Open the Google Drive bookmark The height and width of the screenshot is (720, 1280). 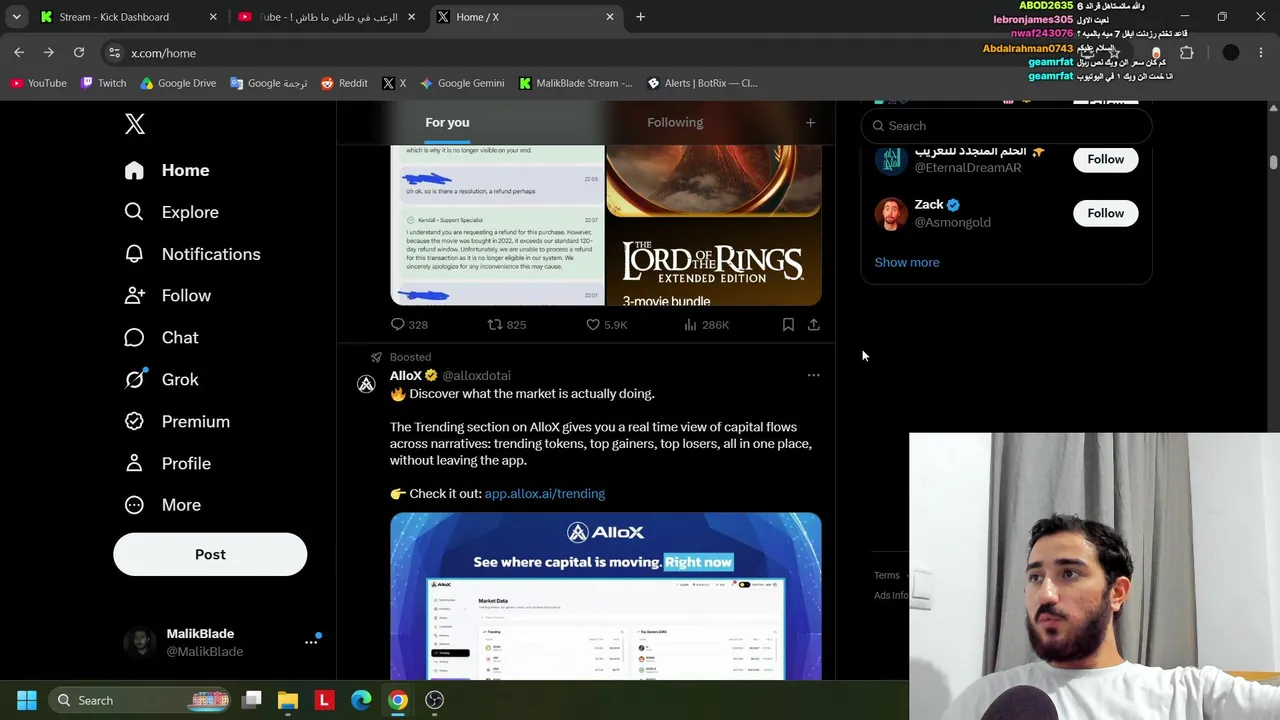[x=178, y=83]
